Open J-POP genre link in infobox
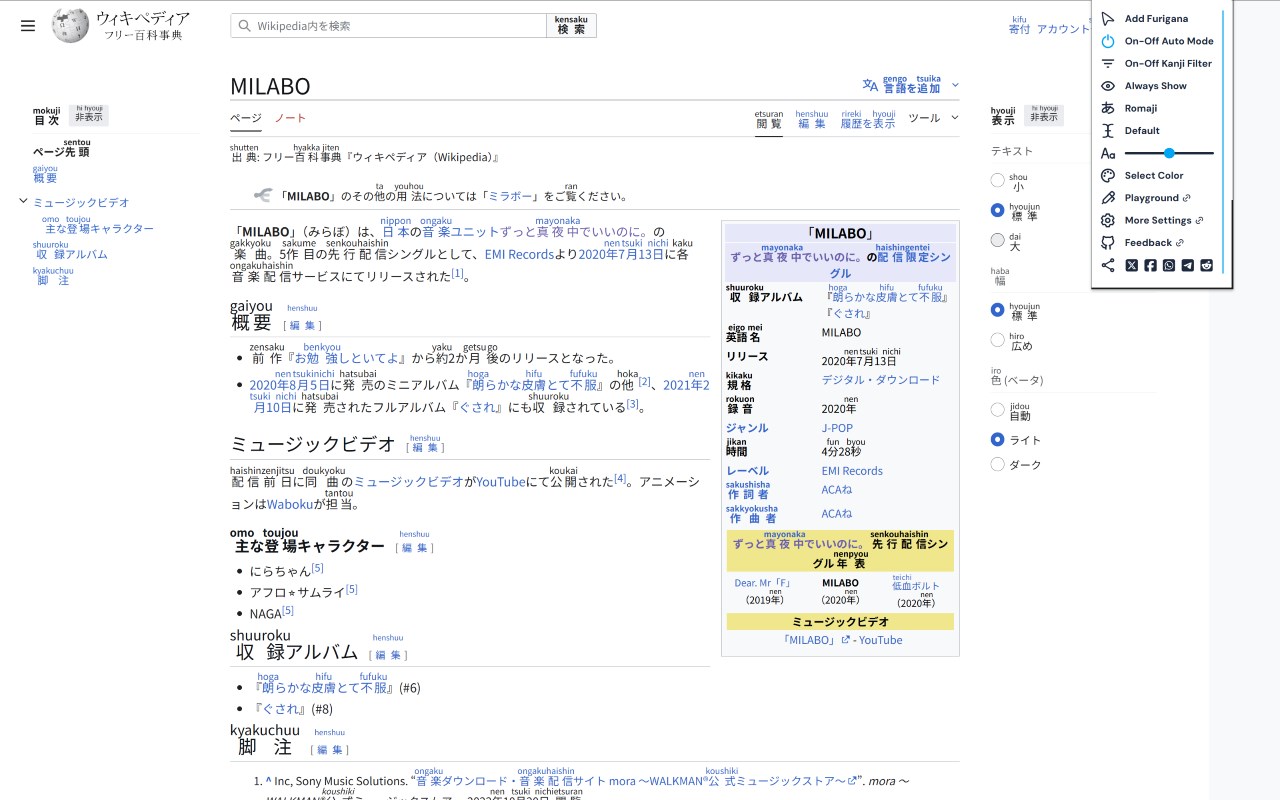The image size is (1280, 800). coord(837,428)
